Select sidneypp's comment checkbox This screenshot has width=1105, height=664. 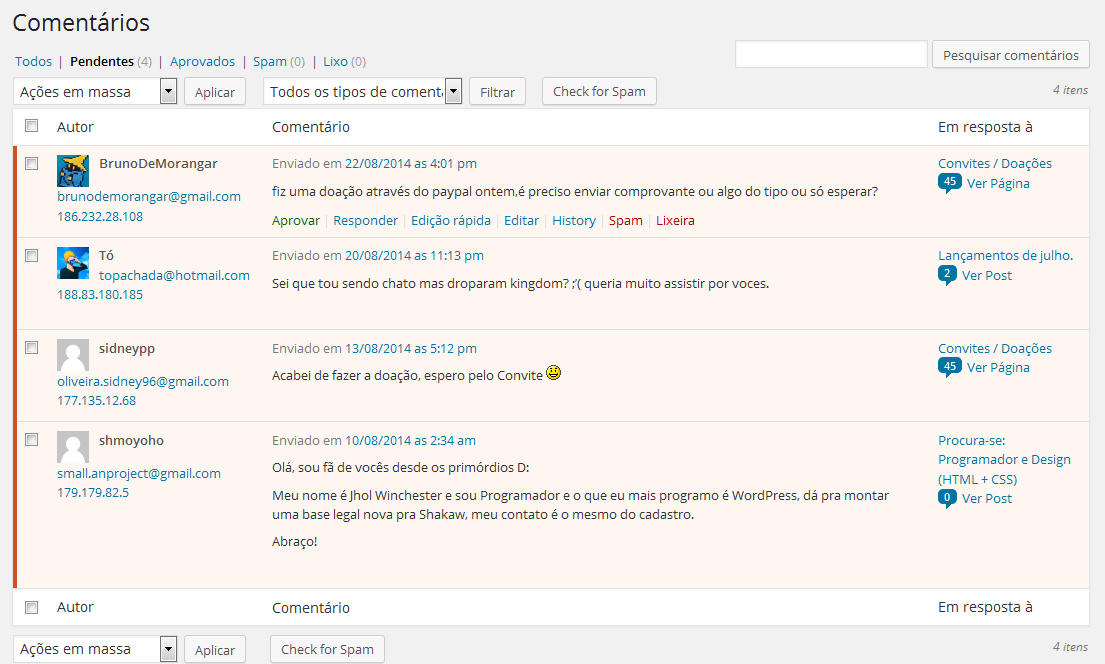[32, 348]
